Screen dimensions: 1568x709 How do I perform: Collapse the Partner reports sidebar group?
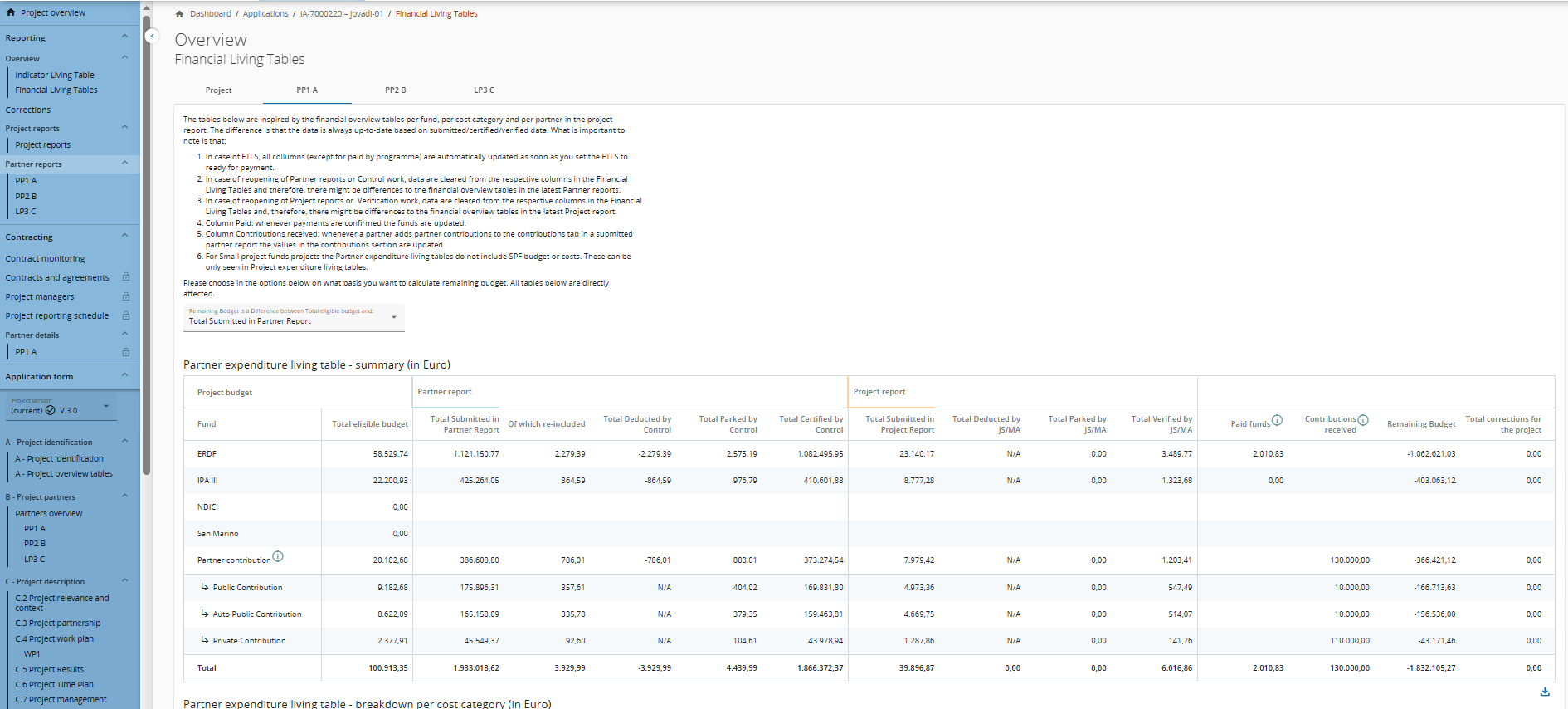tap(125, 163)
